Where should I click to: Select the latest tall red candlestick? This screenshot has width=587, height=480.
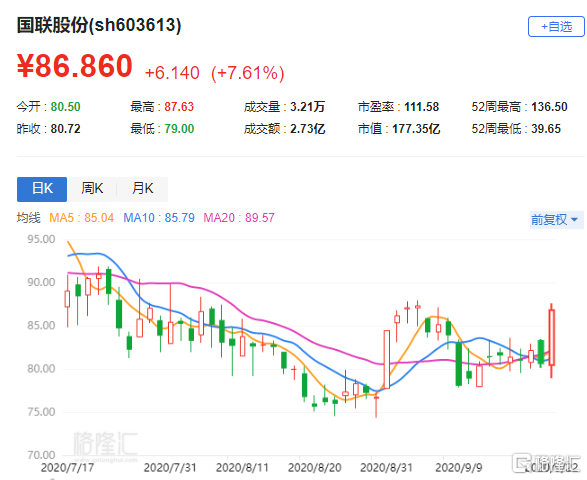551,337
